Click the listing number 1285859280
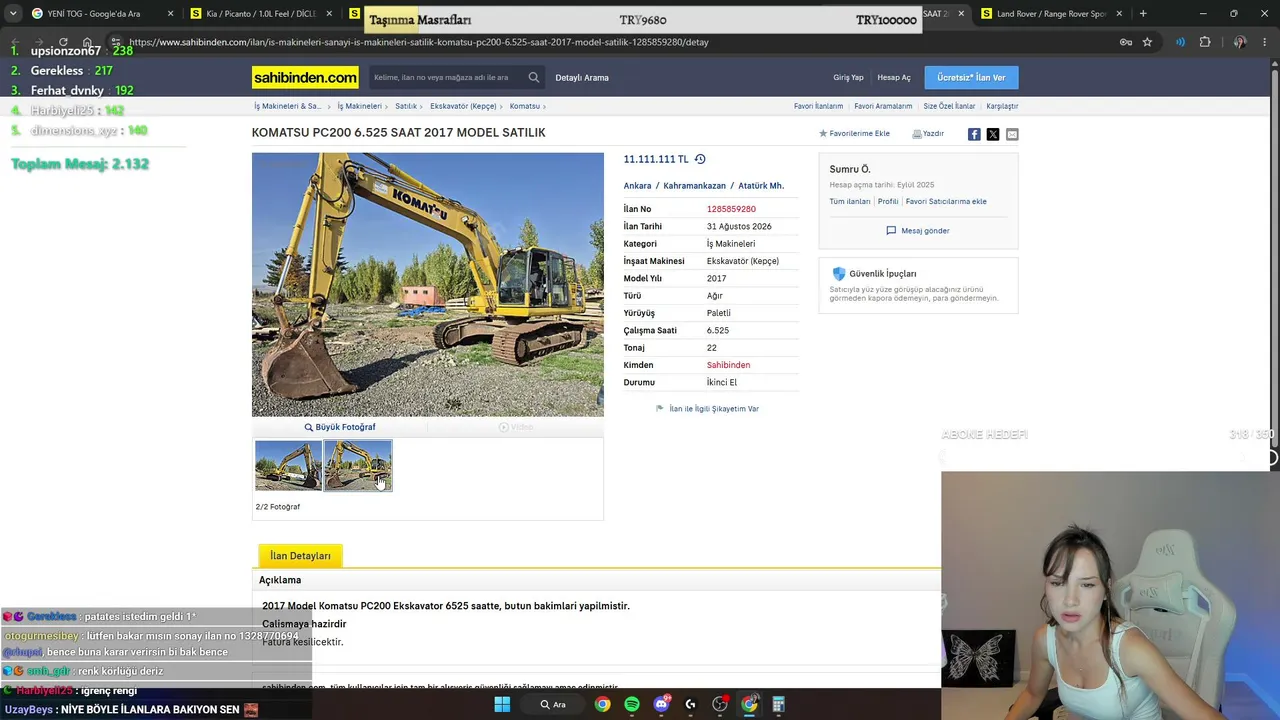The height and width of the screenshot is (720, 1280). tap(731, 209)
